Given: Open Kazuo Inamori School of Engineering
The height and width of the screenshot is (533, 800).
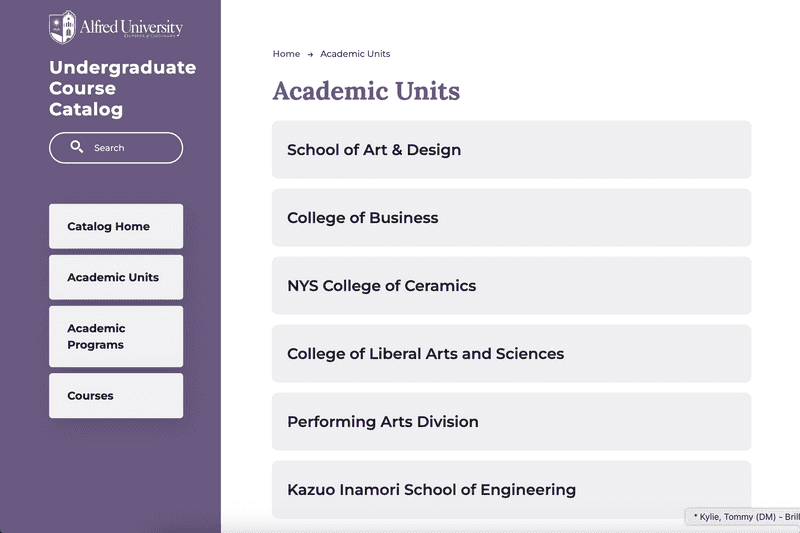Looking at the screenshot, I should 511,490.
